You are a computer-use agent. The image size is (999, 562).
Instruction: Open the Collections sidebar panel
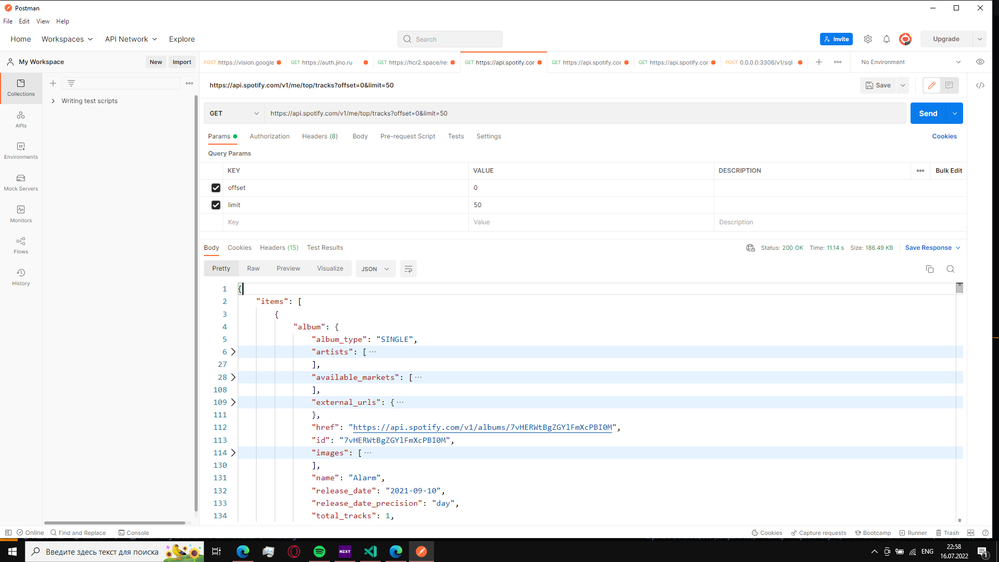point(21,88)
